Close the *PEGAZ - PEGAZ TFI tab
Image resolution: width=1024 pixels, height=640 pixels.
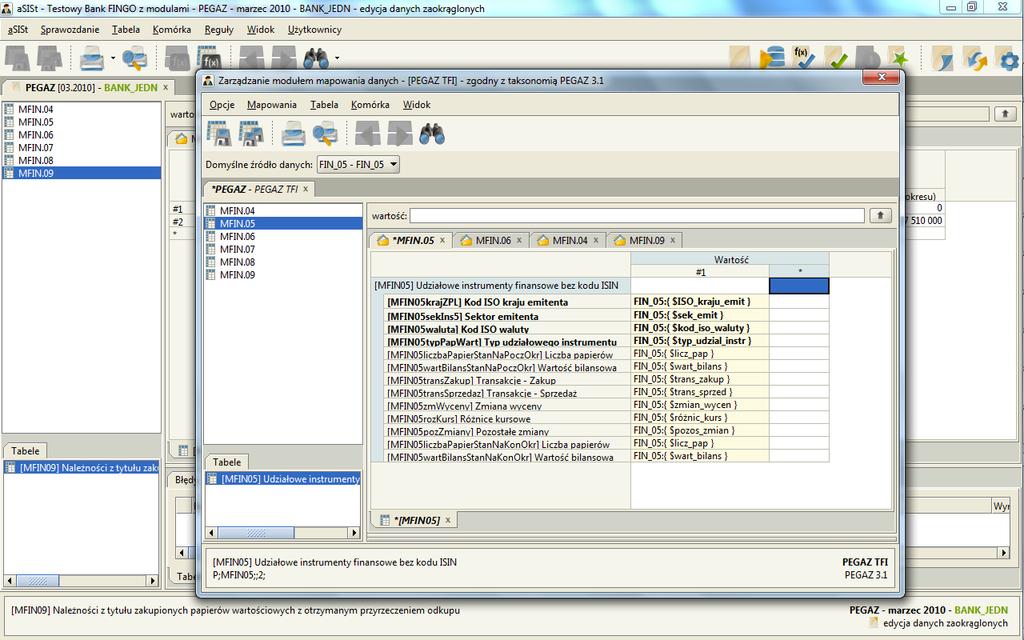click(305, 189)
